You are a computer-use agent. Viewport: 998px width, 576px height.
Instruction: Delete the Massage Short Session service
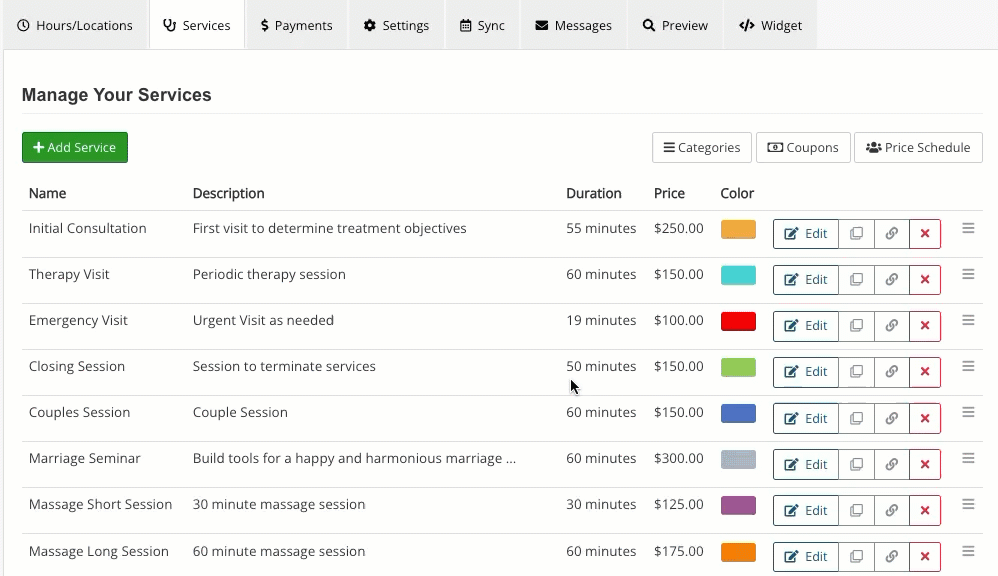925,511
